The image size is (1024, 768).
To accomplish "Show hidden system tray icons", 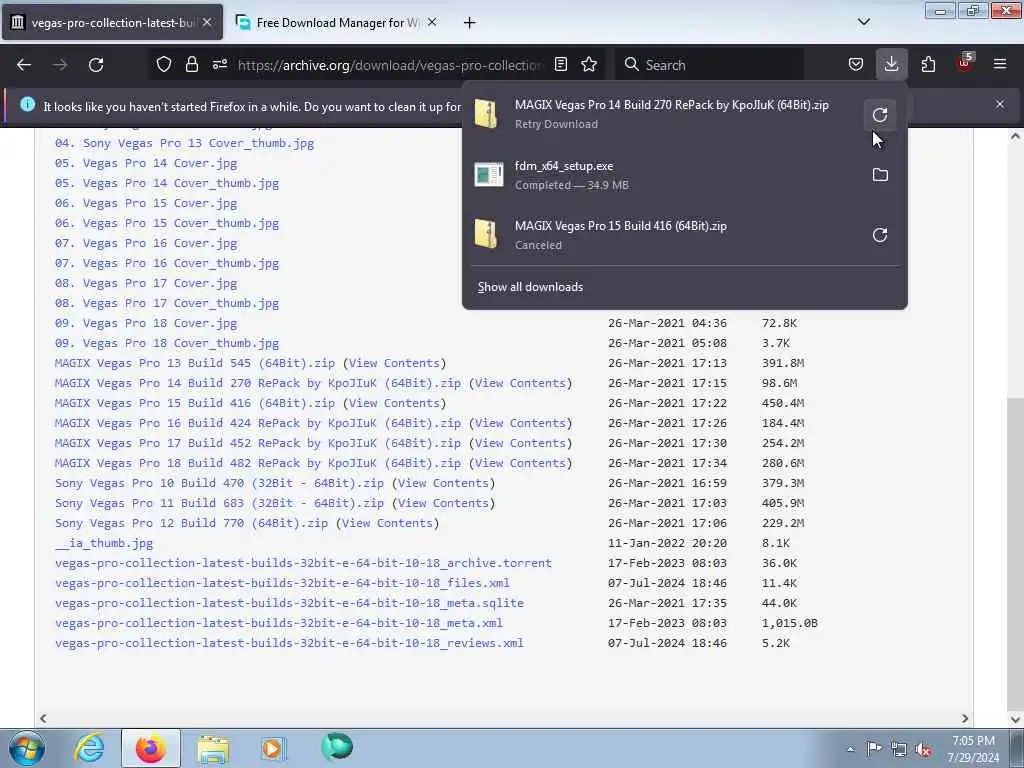I will 850,750.
